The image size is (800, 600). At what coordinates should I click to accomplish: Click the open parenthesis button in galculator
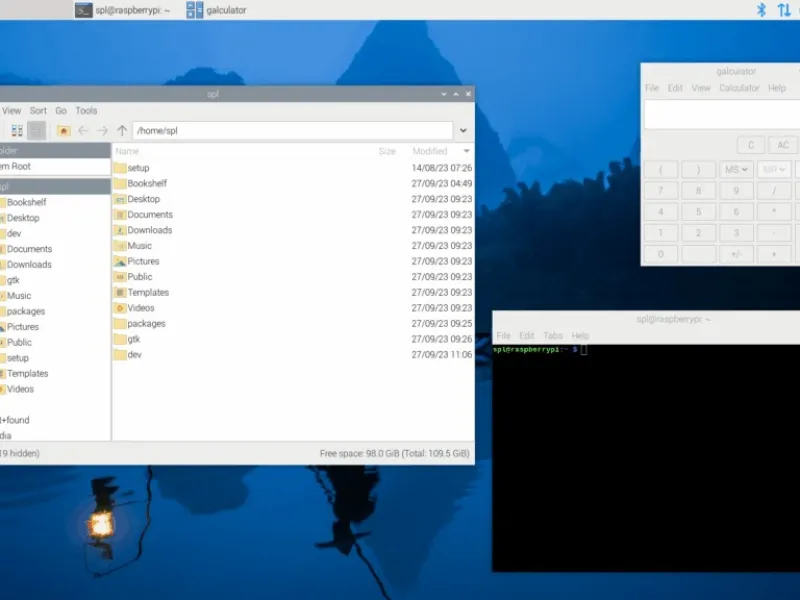(661, 169)
